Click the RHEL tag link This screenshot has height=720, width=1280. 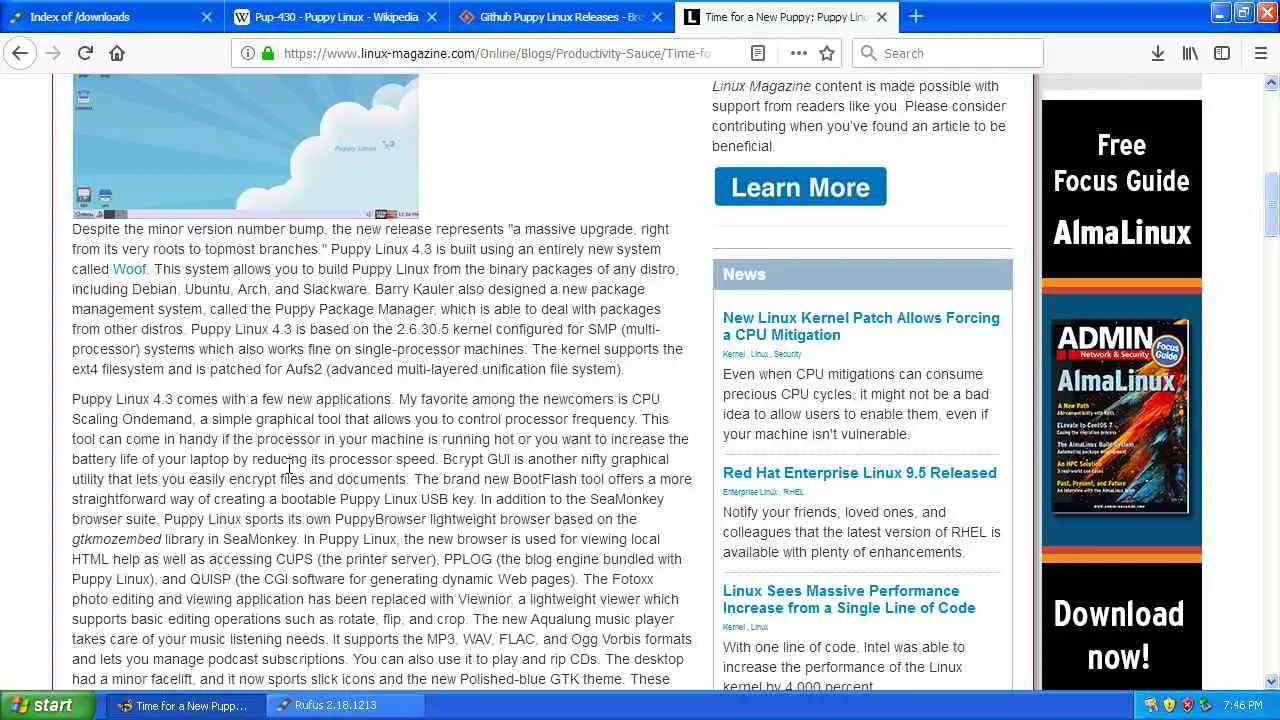pyautogui.click(x=794, y=492)
